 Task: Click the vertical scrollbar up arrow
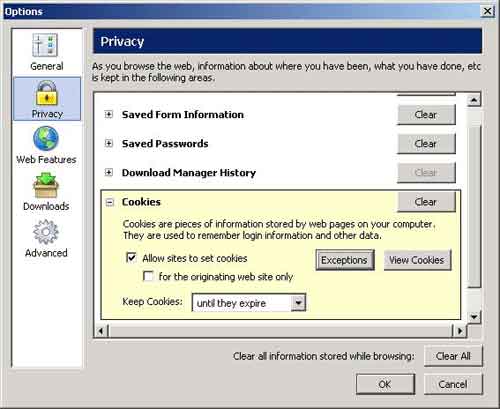[474, 100]
